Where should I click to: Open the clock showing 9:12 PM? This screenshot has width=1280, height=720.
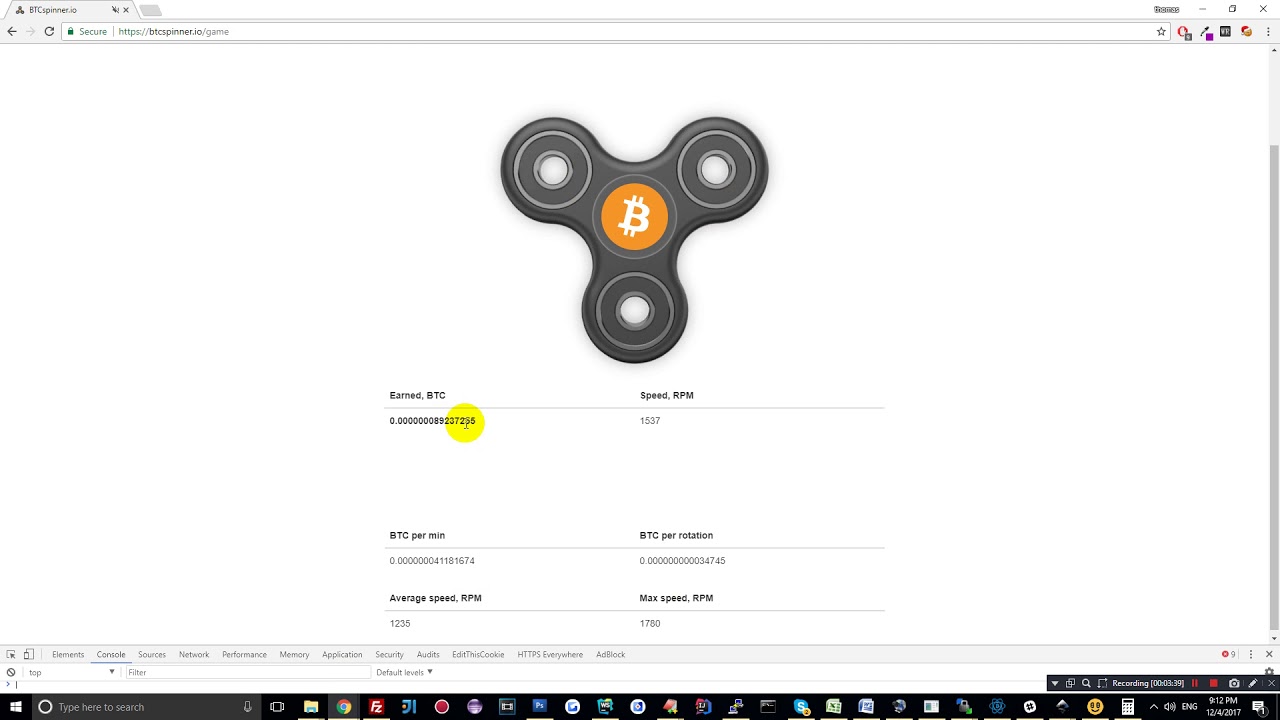[x=1221, y=707]
